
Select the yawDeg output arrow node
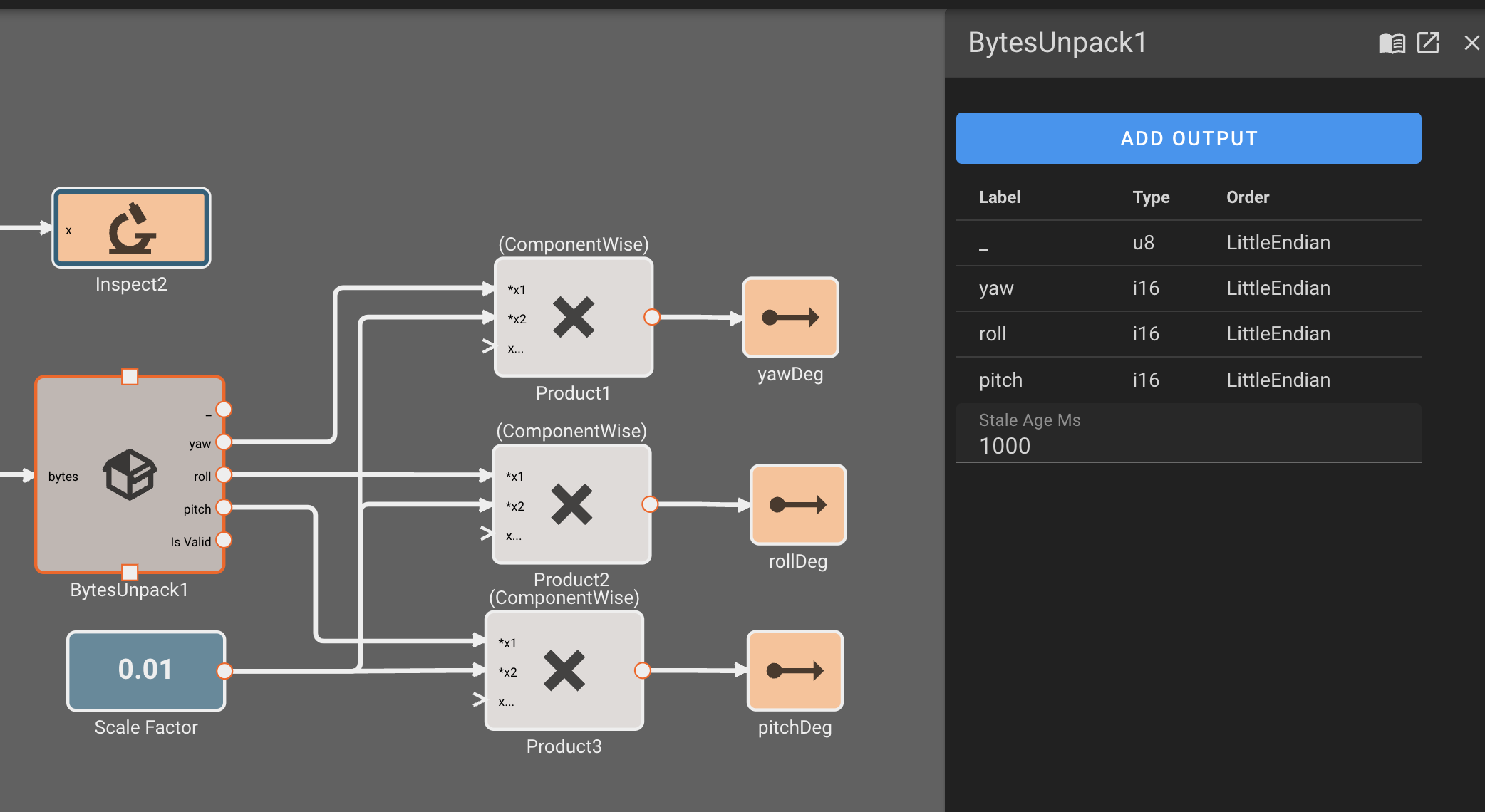pyautogui.click(x=790, y=318)
